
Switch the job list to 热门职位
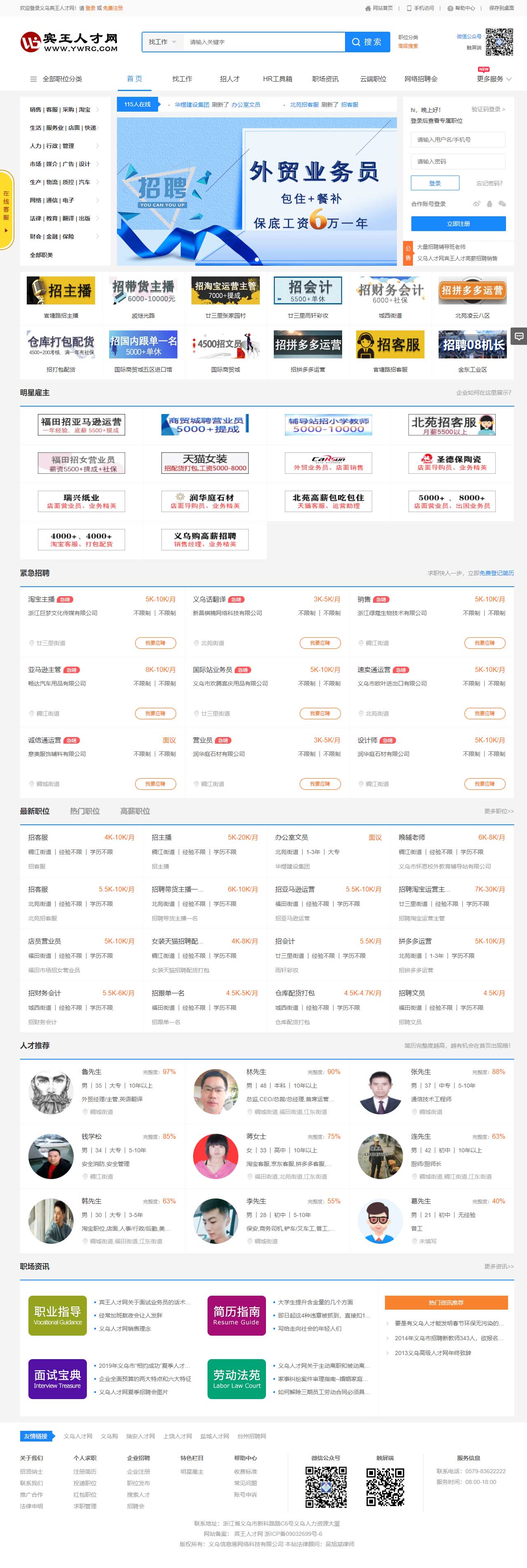[x=84, y=811]
